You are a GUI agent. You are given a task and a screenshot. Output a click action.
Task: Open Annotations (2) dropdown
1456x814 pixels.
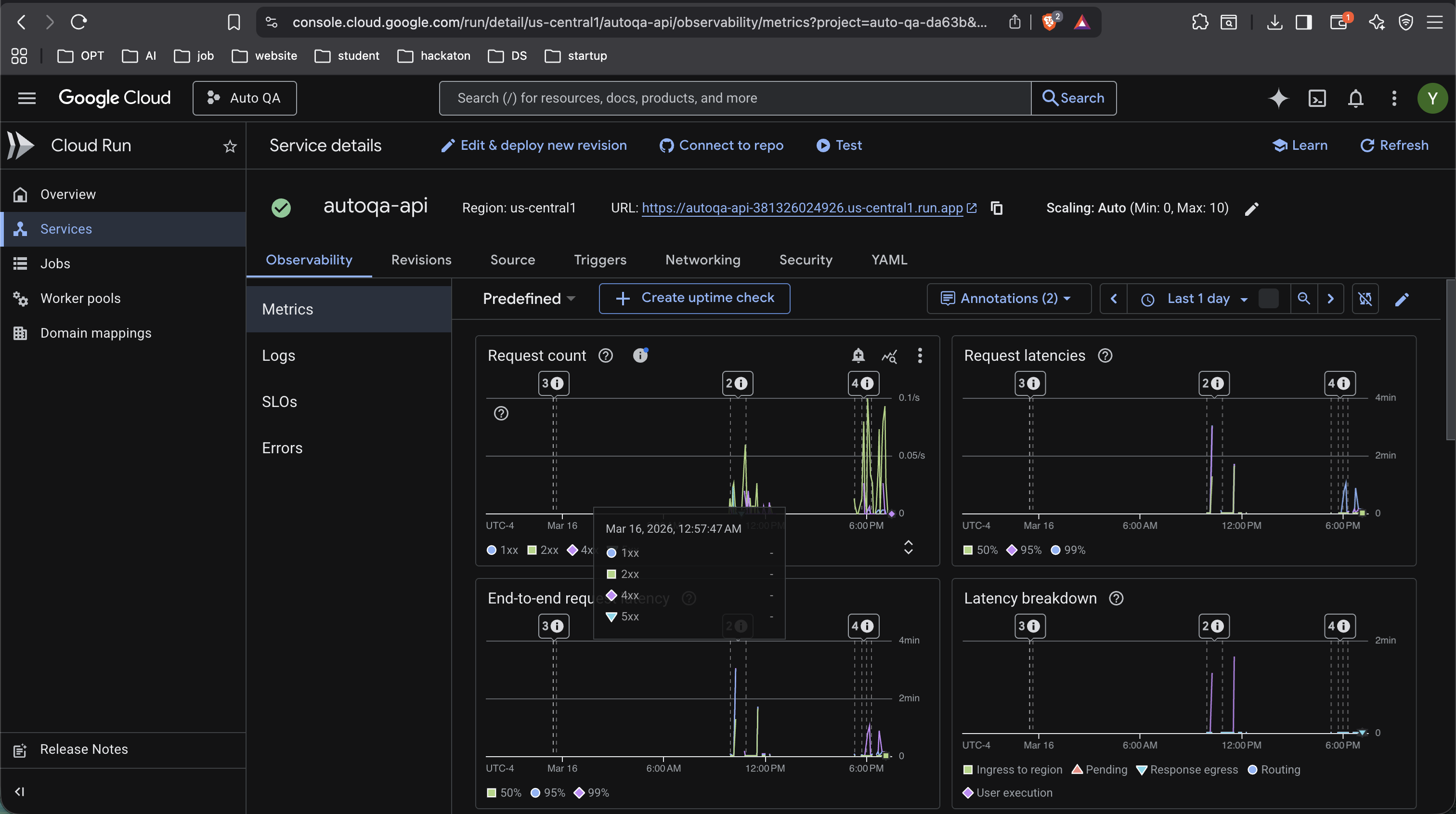click(1008, 299)
